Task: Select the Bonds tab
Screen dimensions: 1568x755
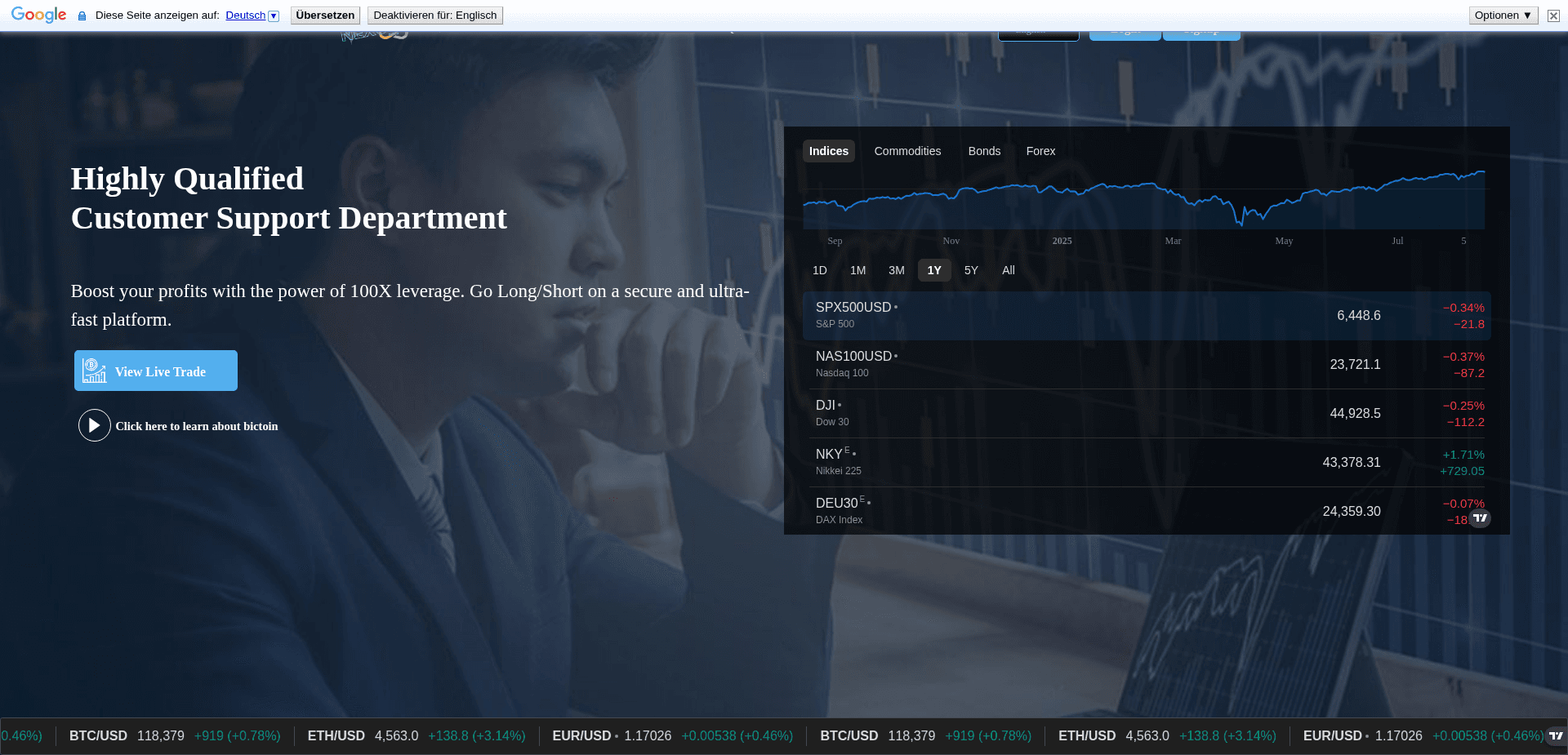Action: click(x=984, y=151)
